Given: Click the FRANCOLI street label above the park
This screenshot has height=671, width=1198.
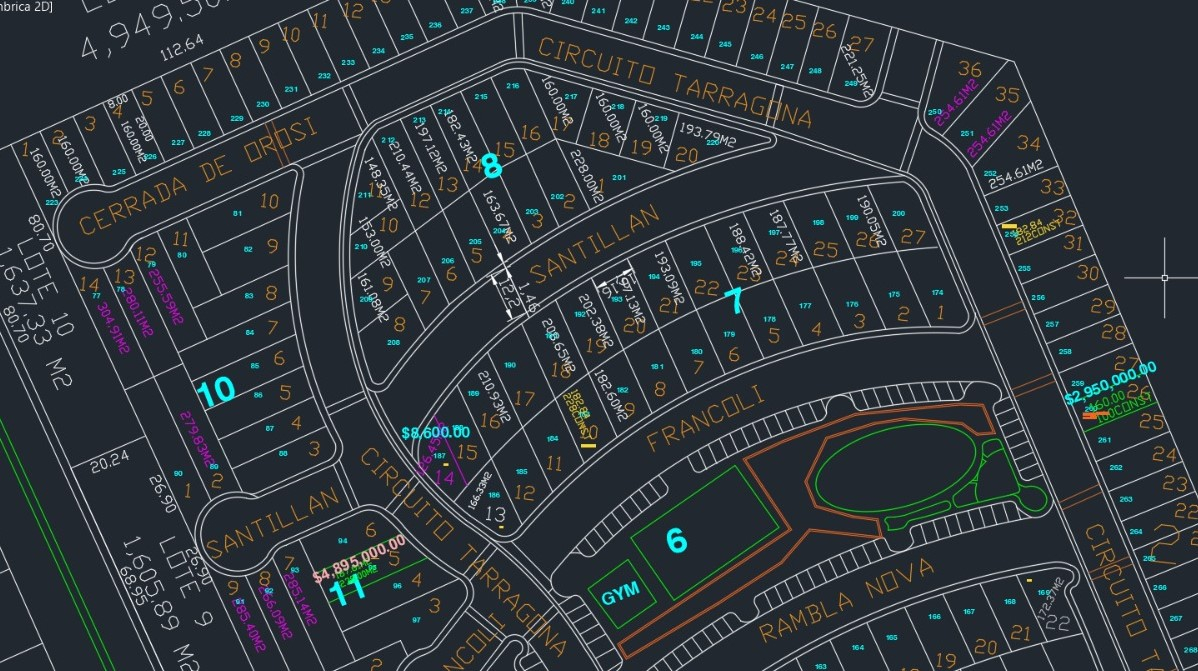Looking at the screenshot, I should pyautogui.click(x=704, y=420).
